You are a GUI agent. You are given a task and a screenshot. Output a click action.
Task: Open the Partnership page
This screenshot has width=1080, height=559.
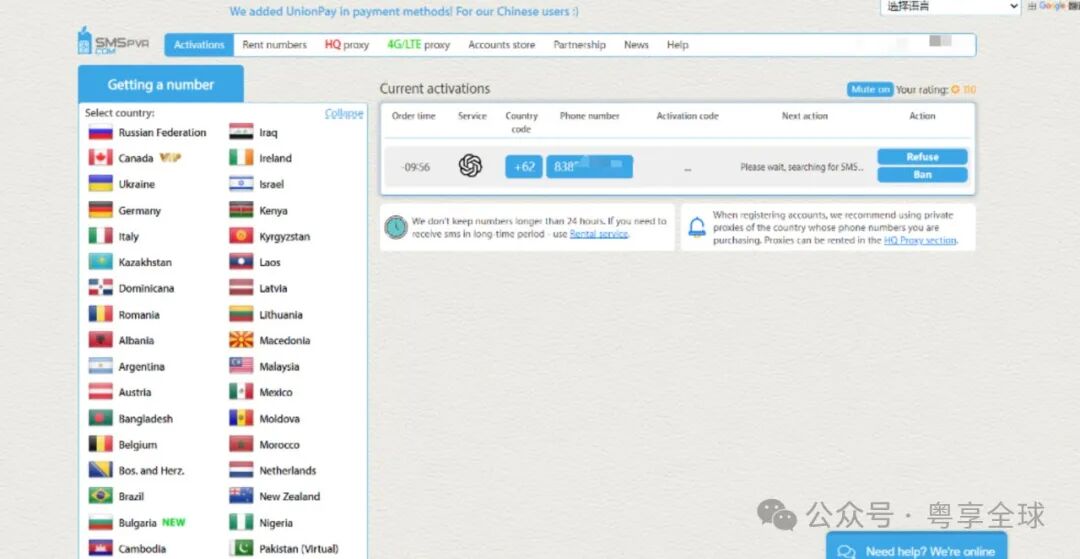[x=579, y=45]
